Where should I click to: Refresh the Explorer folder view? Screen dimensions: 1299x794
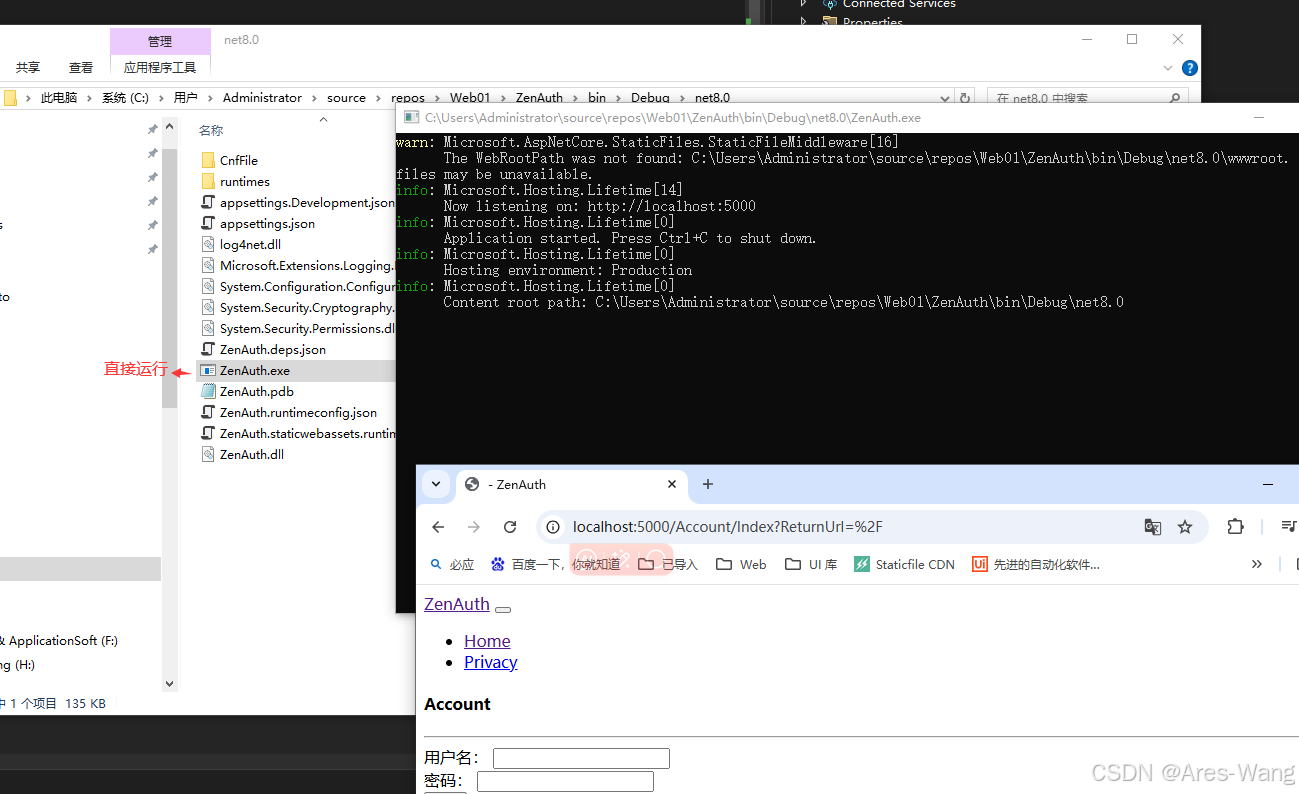965,98
